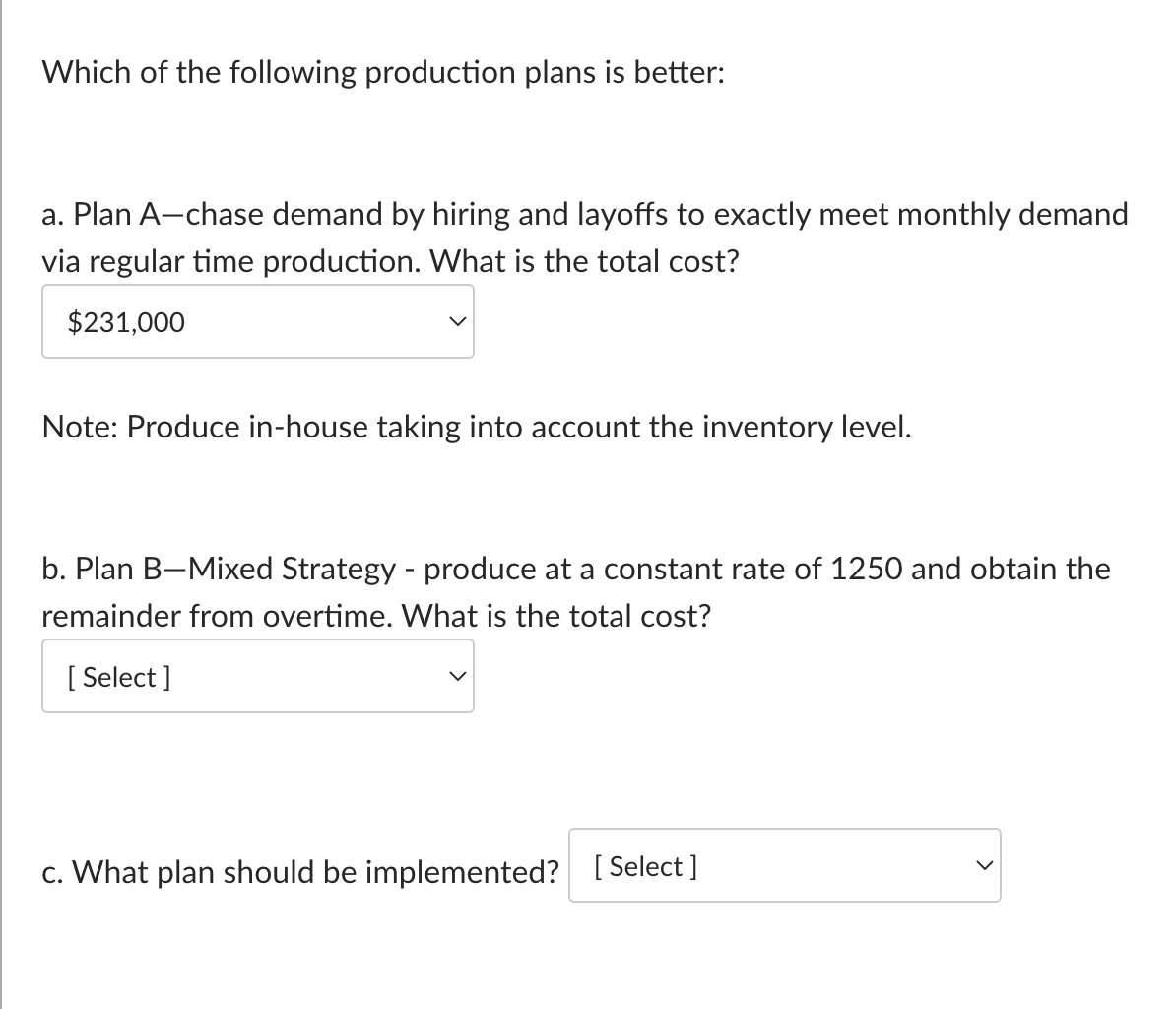The width and height of the screenshot is (1176, 1009).
Task: Click the 'Note: Produce in-house' text
Action: point(477,427)
